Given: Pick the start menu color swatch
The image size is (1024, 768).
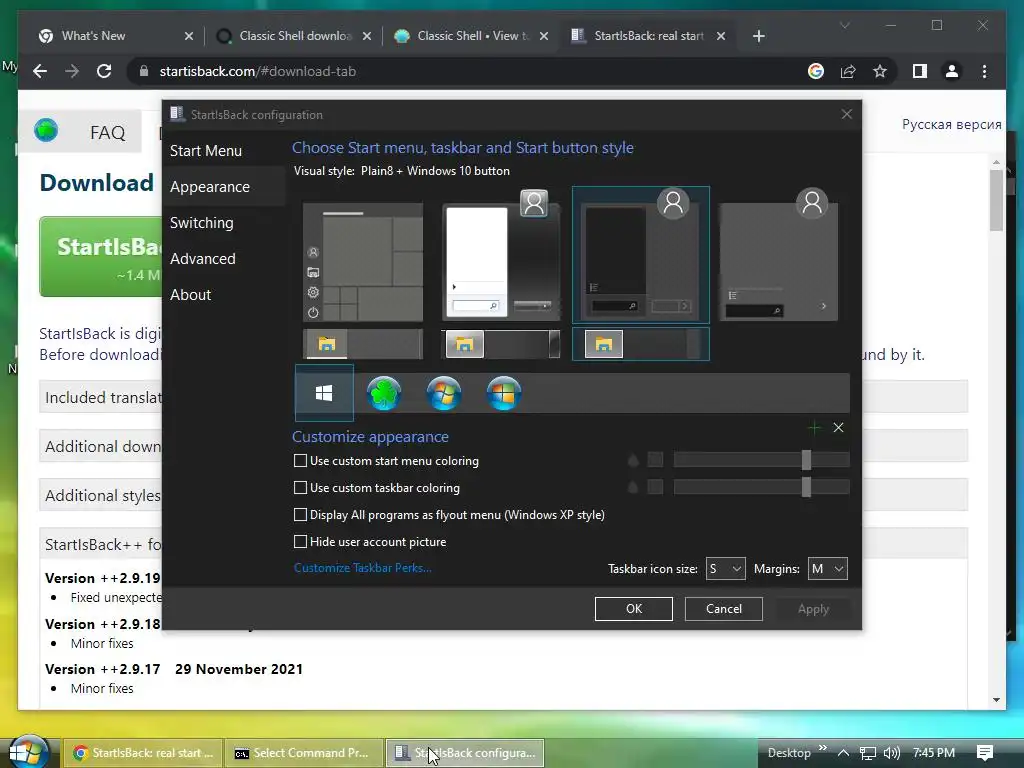Looking at the screenshot, I should point(655,460).
